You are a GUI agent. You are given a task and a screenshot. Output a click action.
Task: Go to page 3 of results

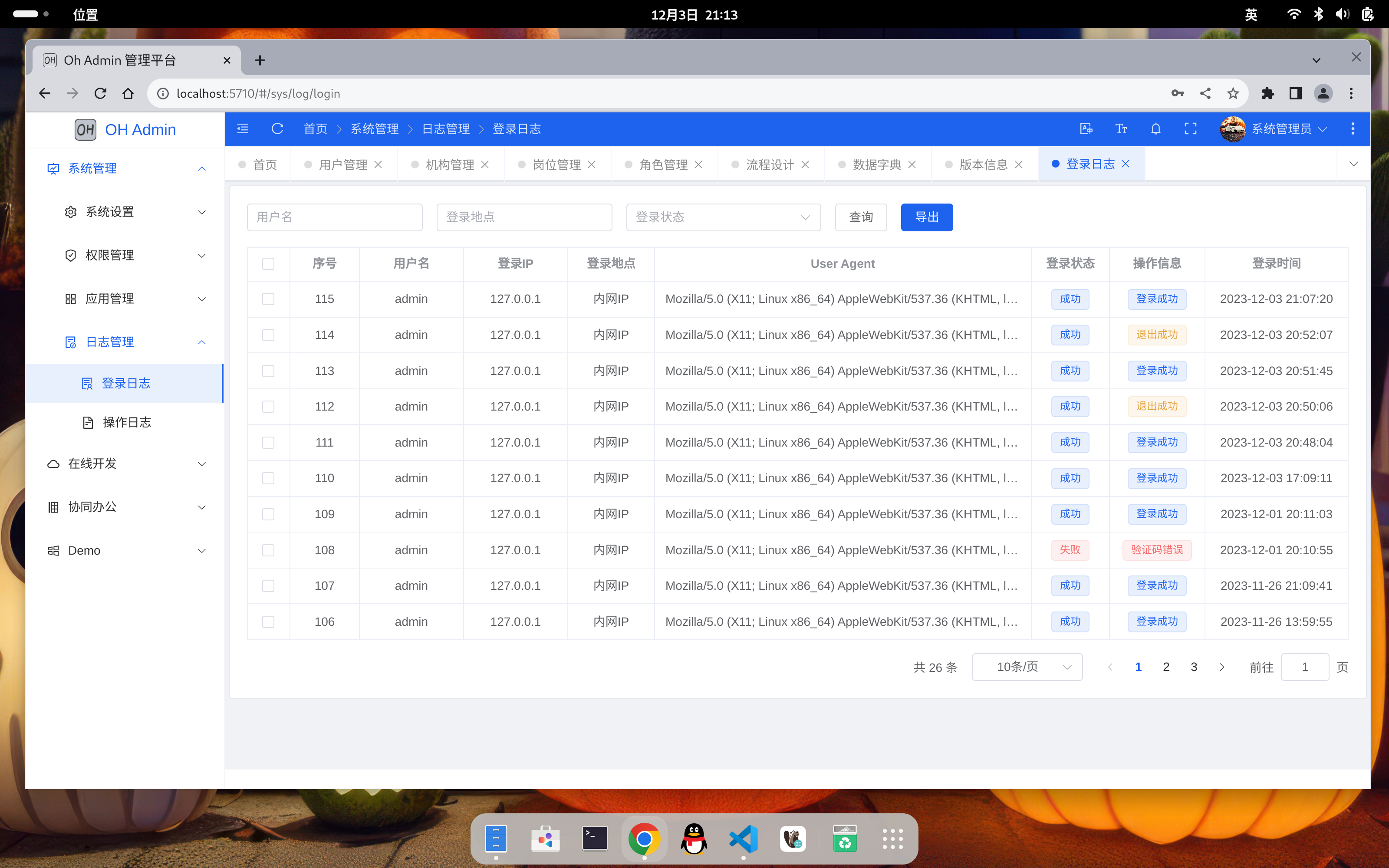coord(1194,667)
